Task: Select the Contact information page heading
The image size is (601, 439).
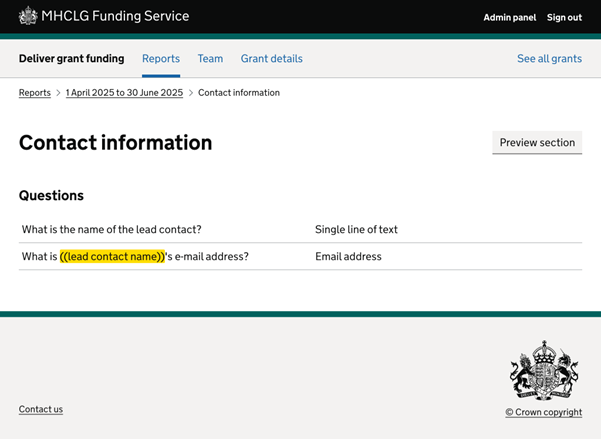Action: [115, 143]
